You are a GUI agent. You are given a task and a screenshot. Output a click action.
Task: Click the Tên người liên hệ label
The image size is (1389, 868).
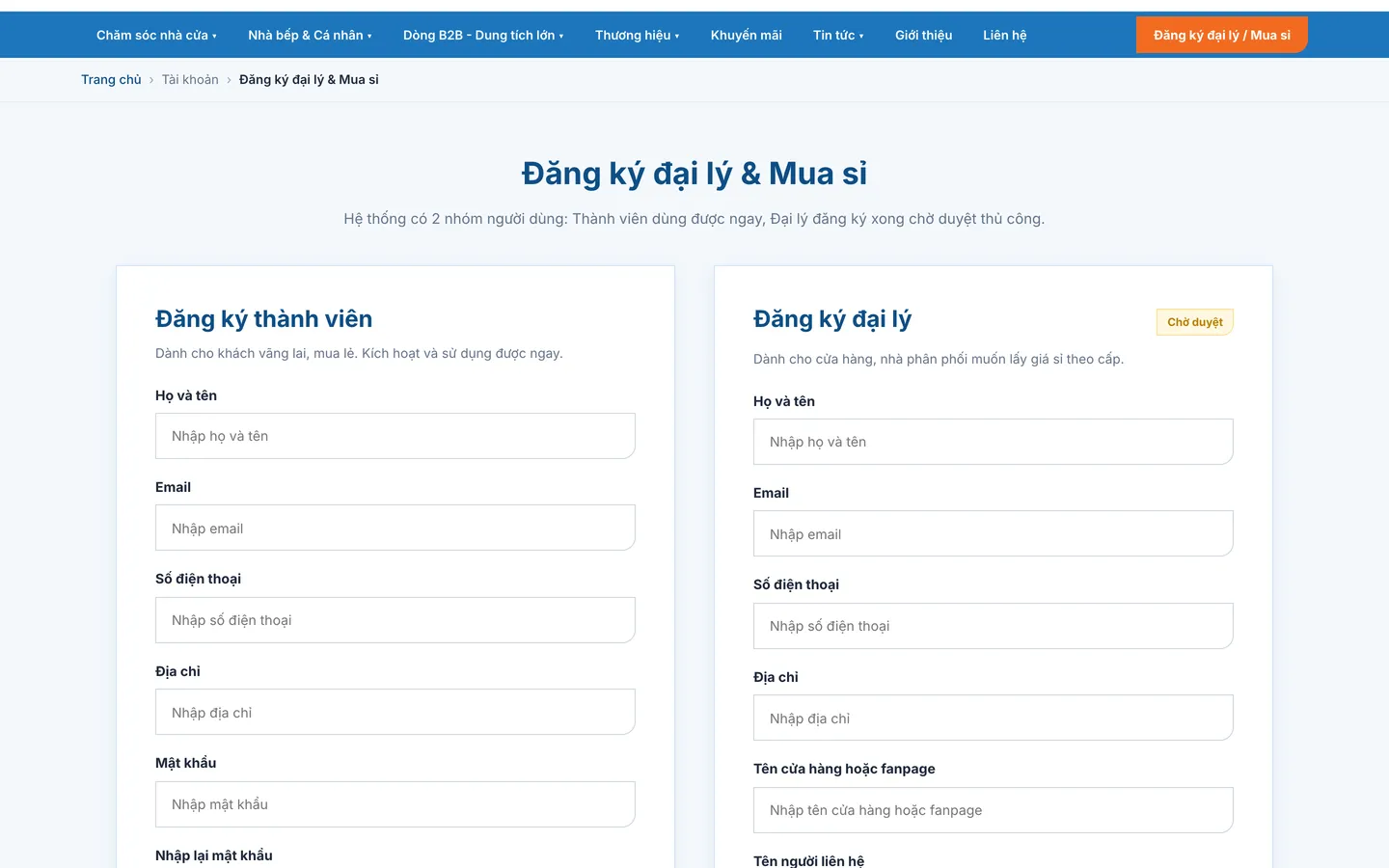tap(808, 860)
